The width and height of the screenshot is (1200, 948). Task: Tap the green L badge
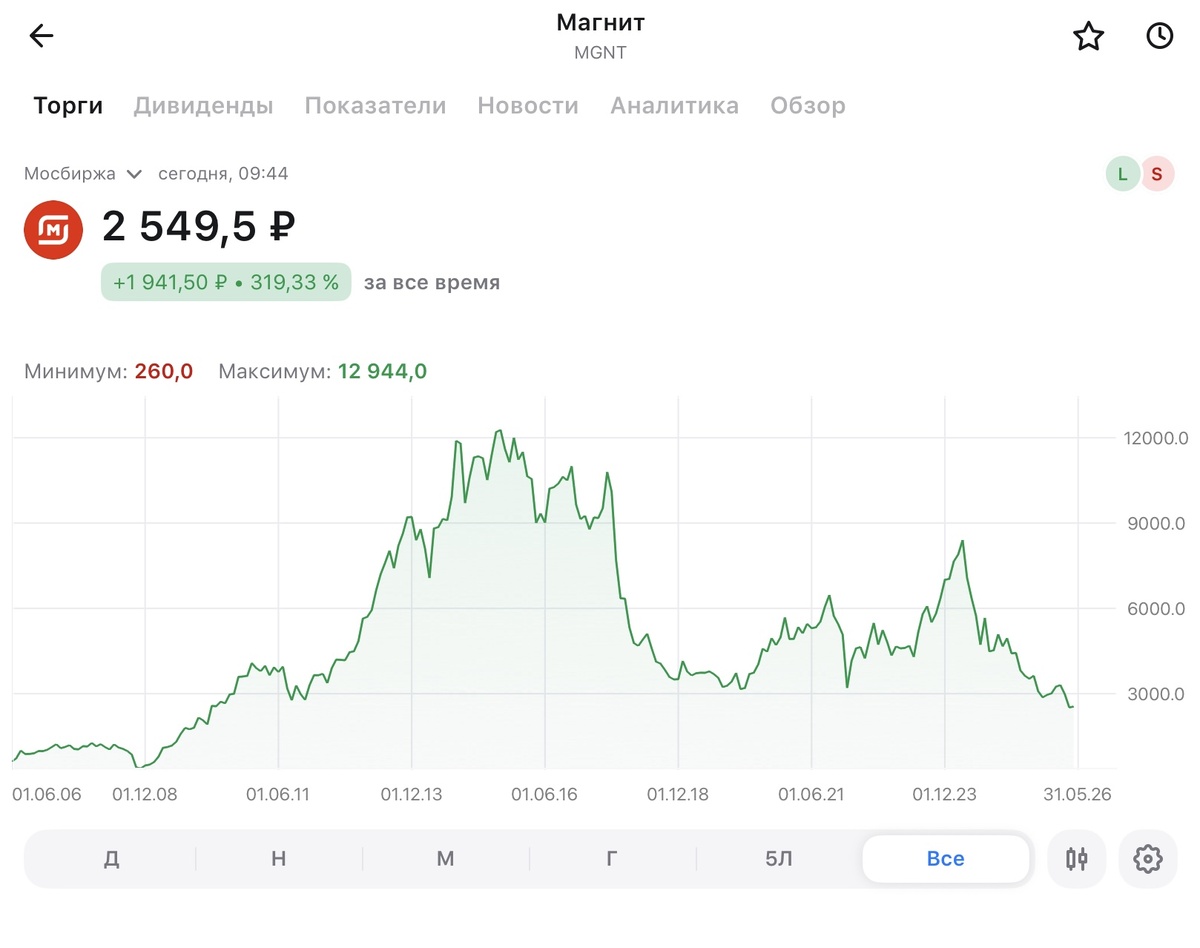click(1123, 174)
